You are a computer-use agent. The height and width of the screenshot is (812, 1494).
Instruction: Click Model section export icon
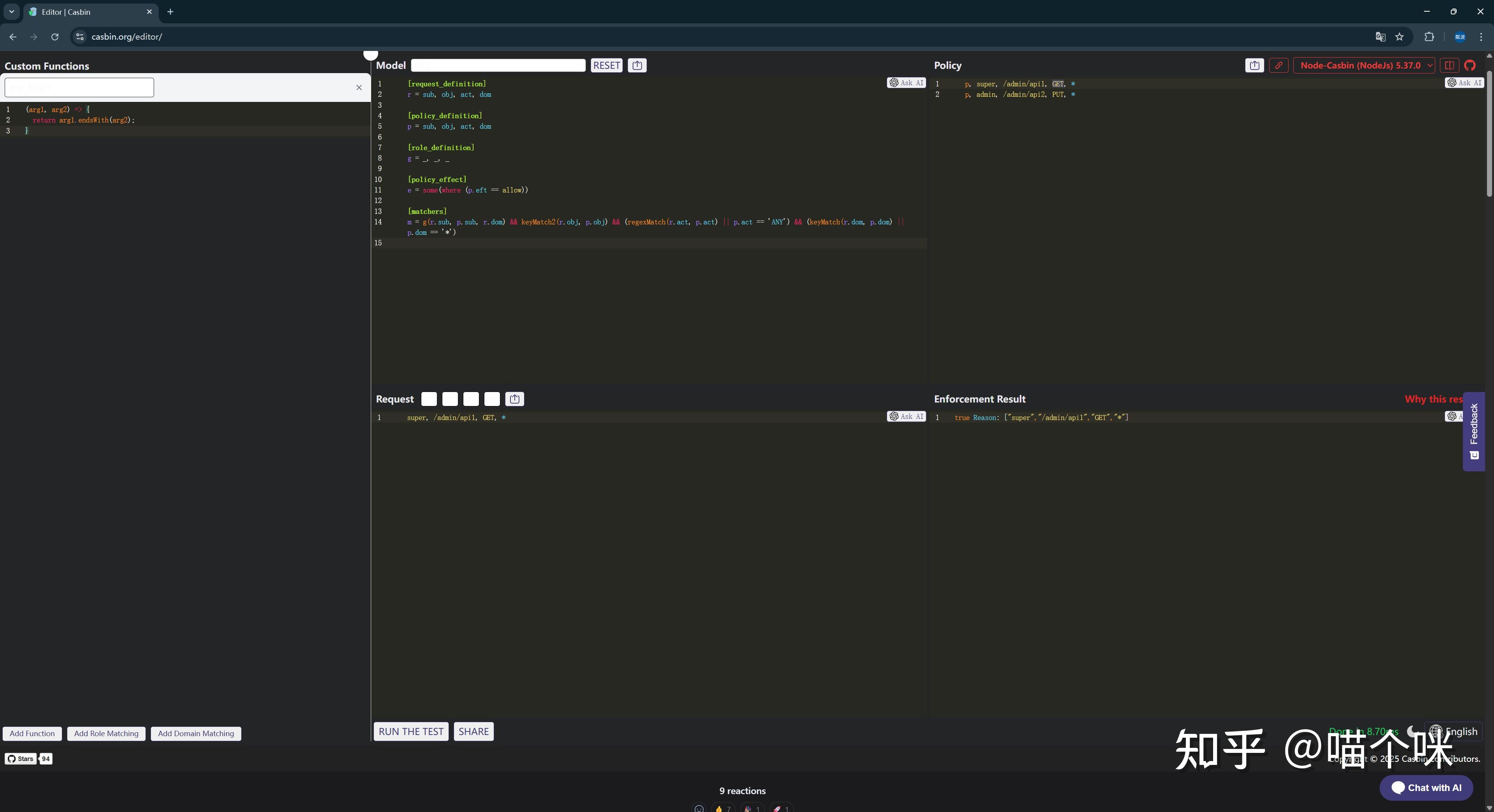coord(637,65)
